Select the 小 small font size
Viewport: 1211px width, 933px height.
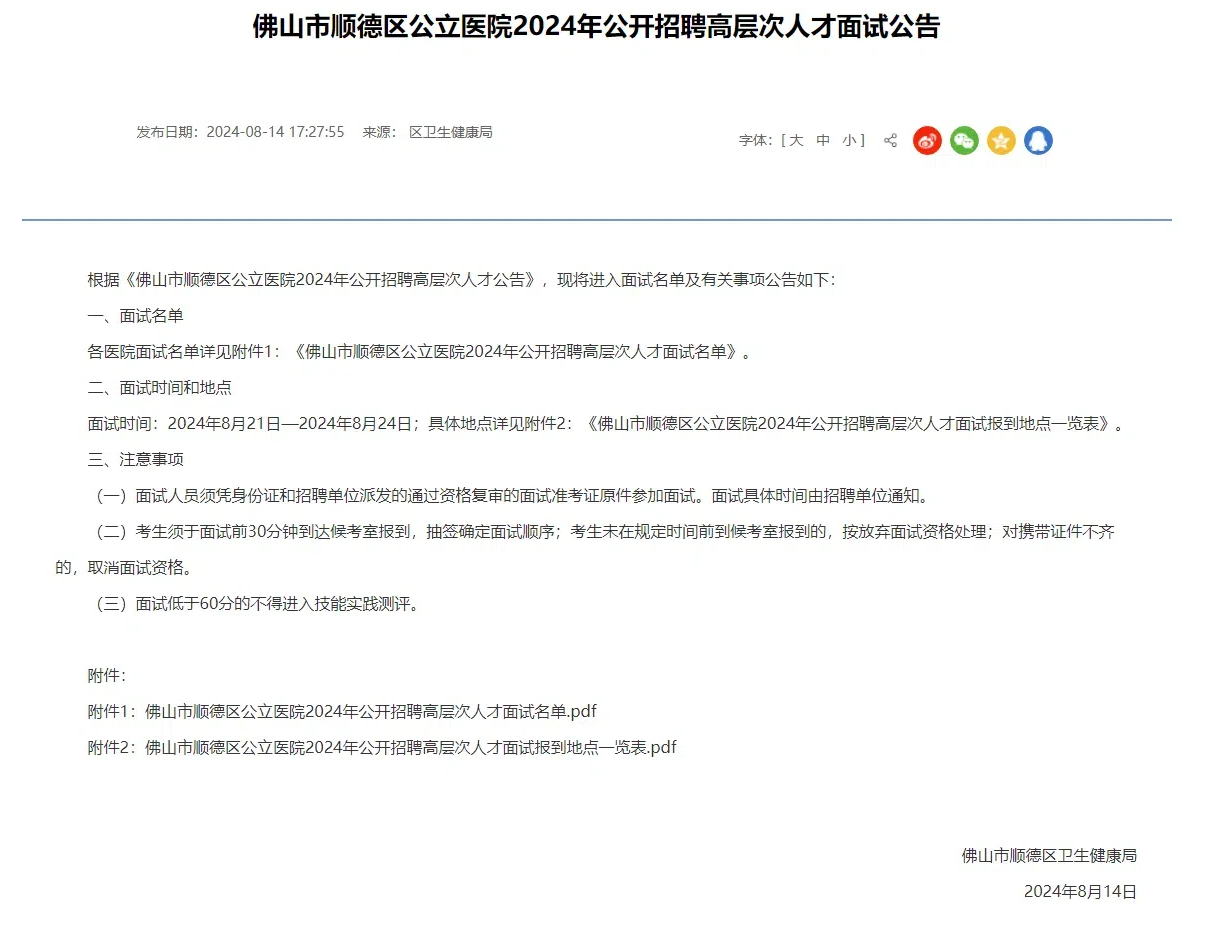pos(848,140)
